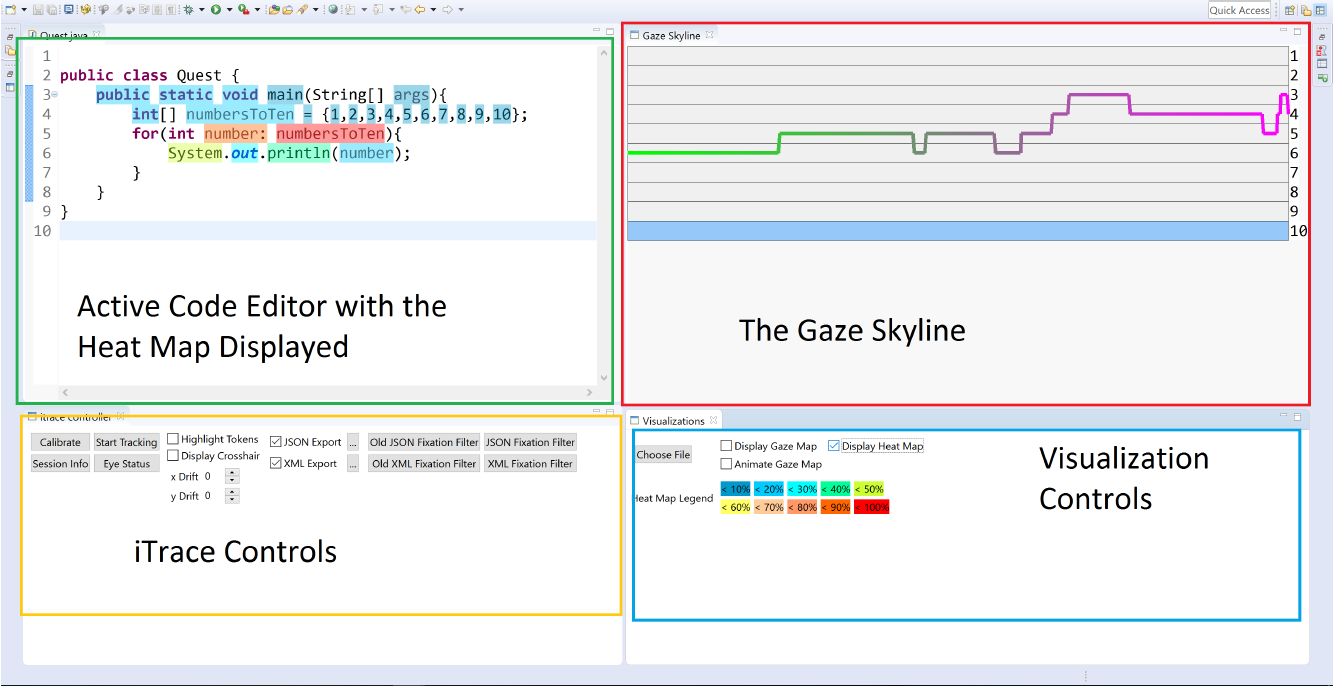Open the Run button dropdown arrow
The width and height of the screenshot is (1333, 690).
click(x=228, y=10)
